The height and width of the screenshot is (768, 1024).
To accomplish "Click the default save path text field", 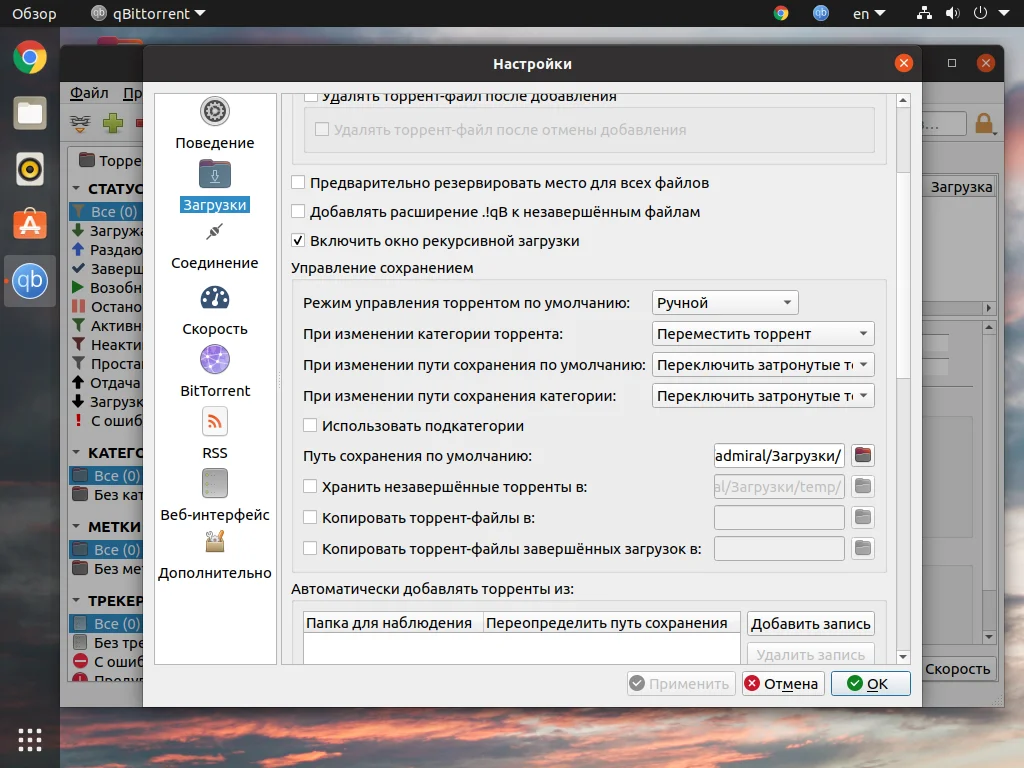I will pyautogui.click(x=779, y=456).
